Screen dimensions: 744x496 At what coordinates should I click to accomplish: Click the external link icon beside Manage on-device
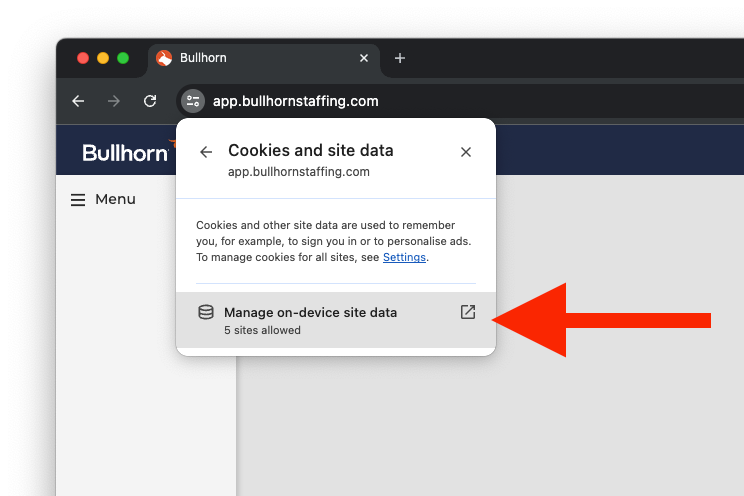[x=468, y=312]
